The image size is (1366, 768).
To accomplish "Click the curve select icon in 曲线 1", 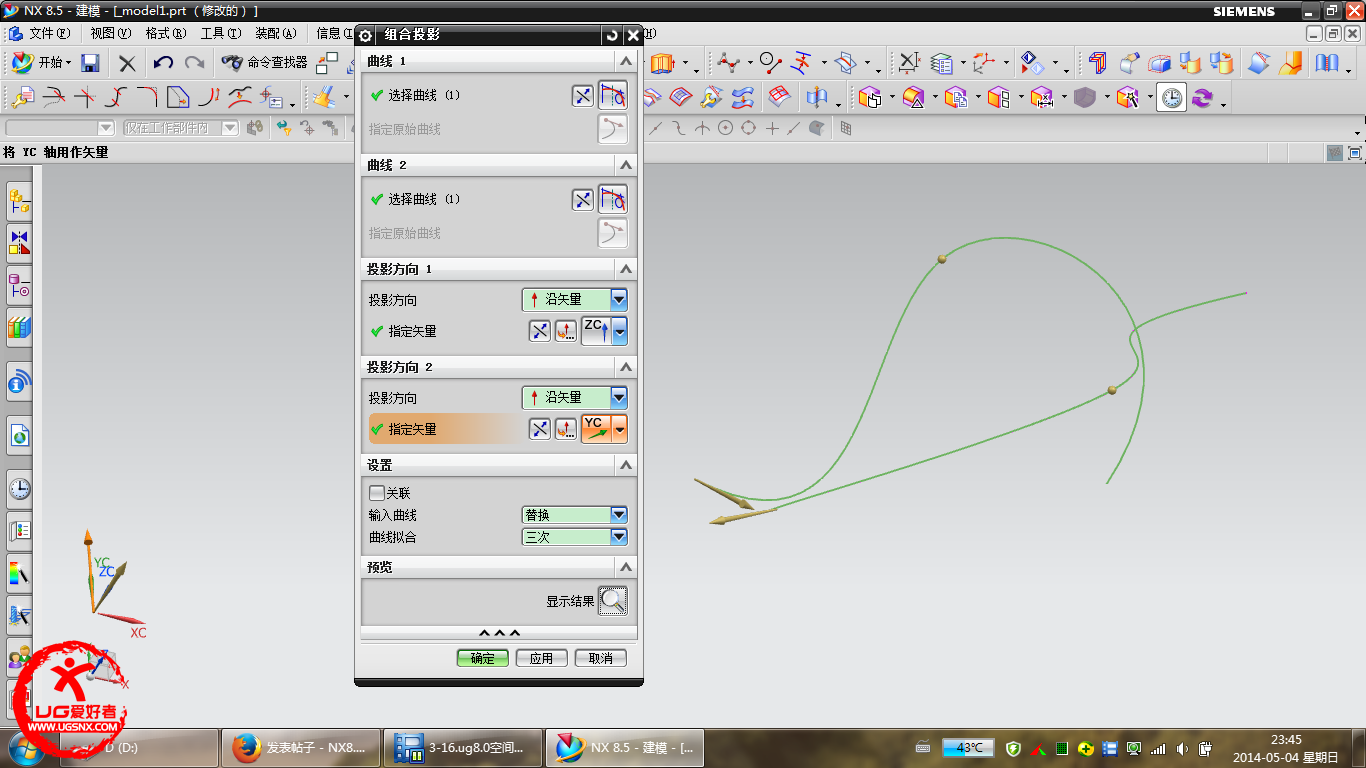I will tap(613, 95).
